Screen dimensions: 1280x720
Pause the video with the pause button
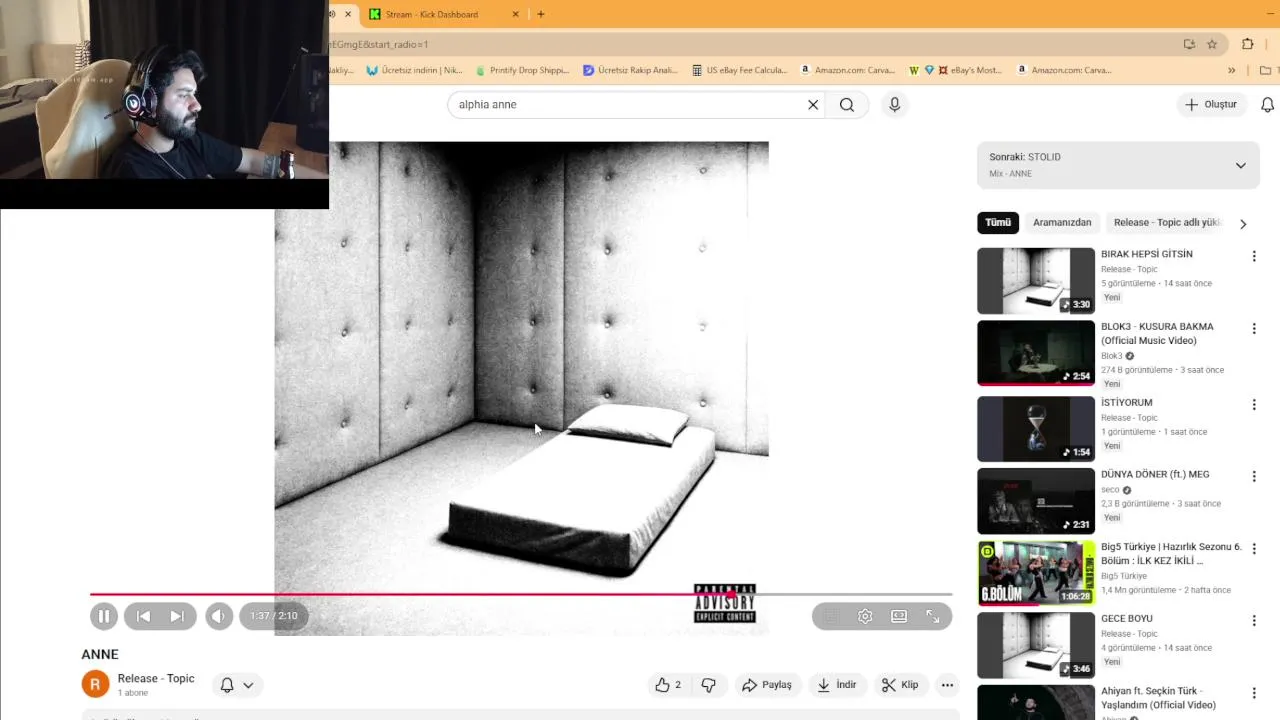[104, 616]
